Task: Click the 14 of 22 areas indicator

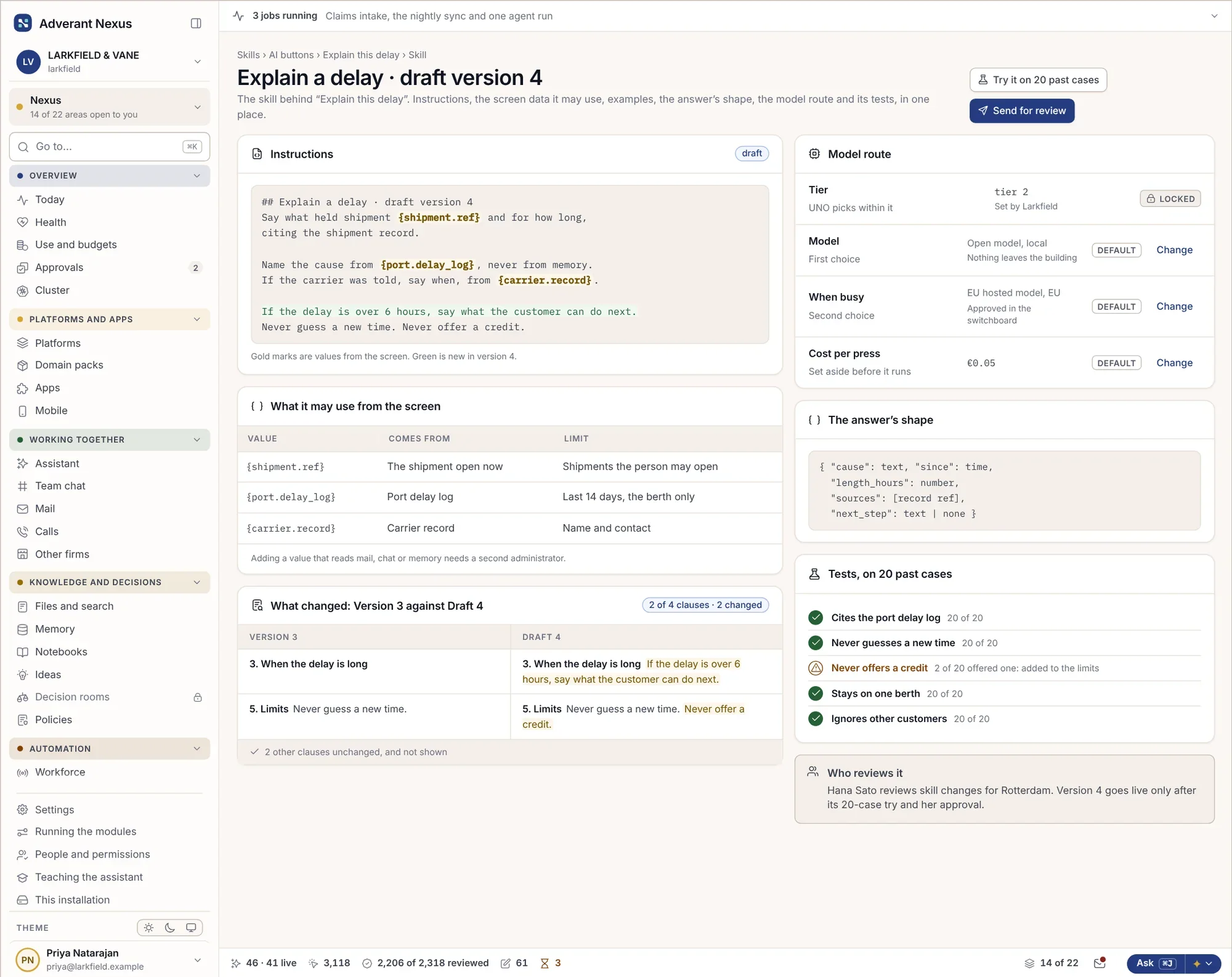Action: pyautogui.click(x=1052, y=963)
